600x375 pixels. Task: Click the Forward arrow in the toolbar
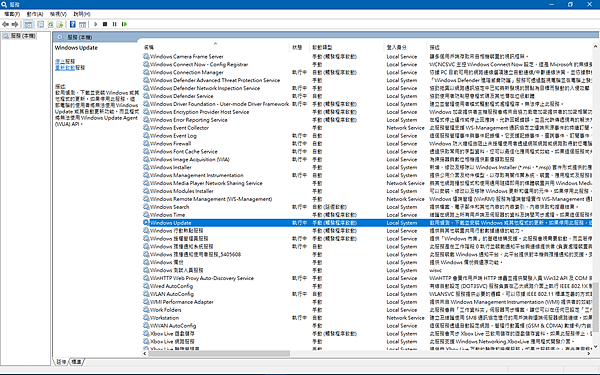click(x=15, y=24)
